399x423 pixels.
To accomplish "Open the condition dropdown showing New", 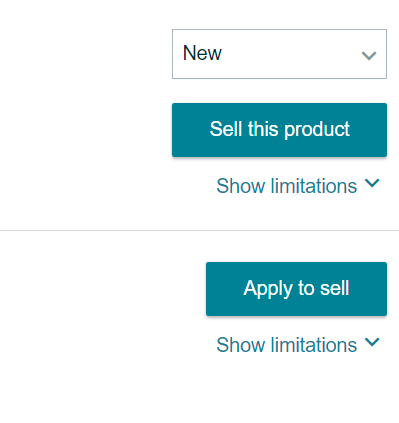I will coord(279,54).
